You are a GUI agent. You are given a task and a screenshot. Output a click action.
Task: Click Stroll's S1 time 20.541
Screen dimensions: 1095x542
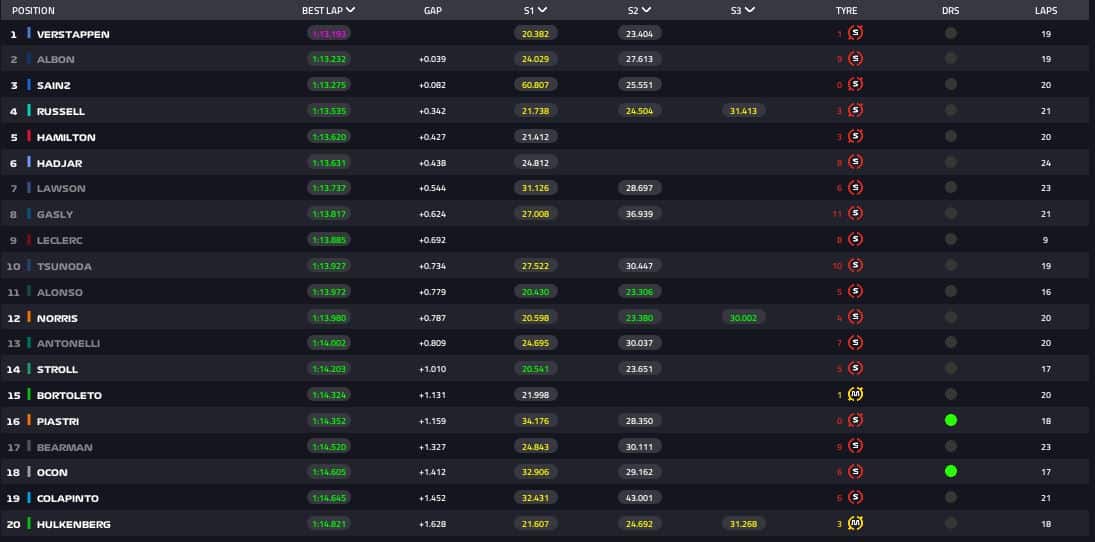[x=536, y=368]
